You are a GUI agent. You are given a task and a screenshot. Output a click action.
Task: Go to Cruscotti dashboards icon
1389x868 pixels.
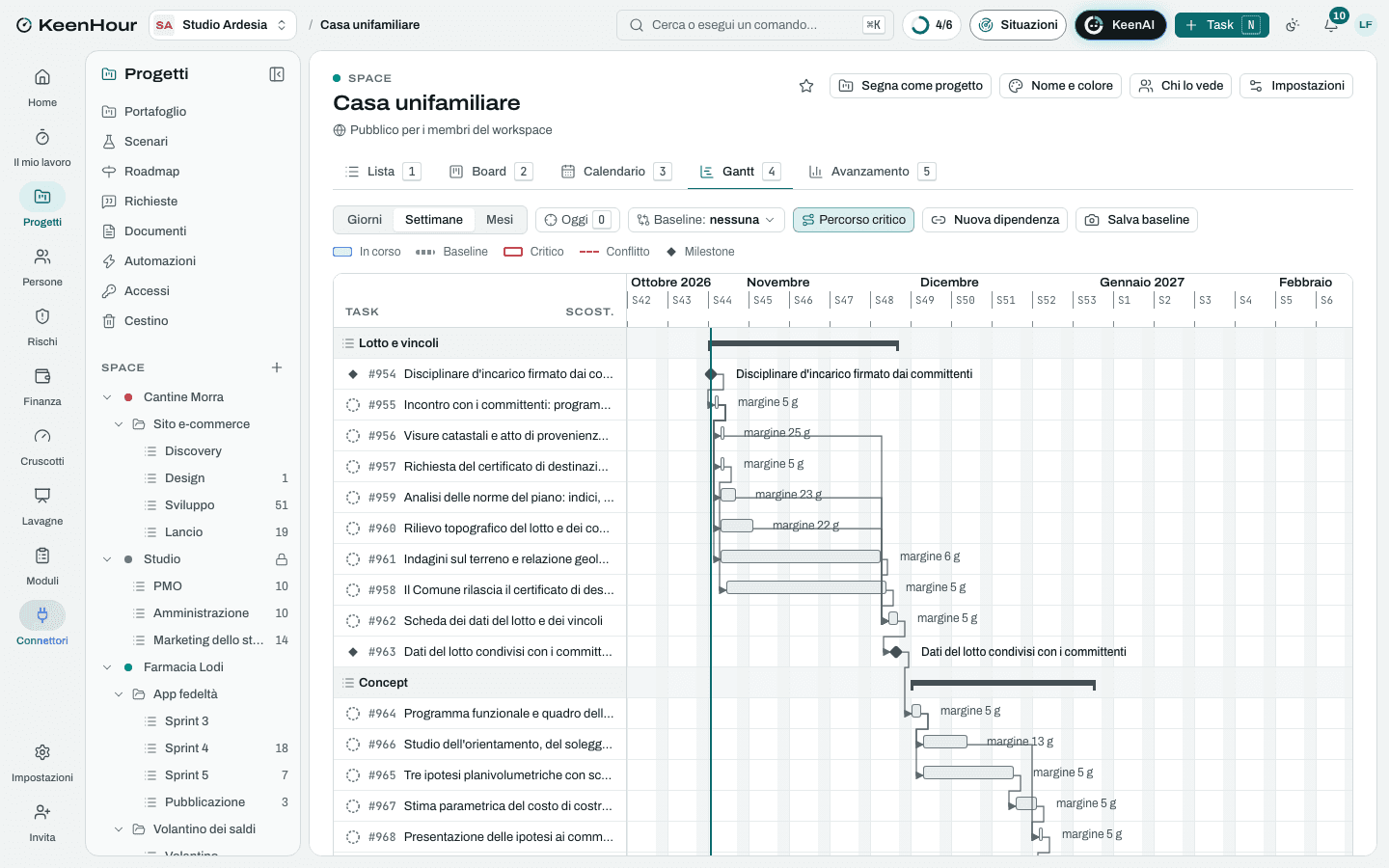coord(42,436)
